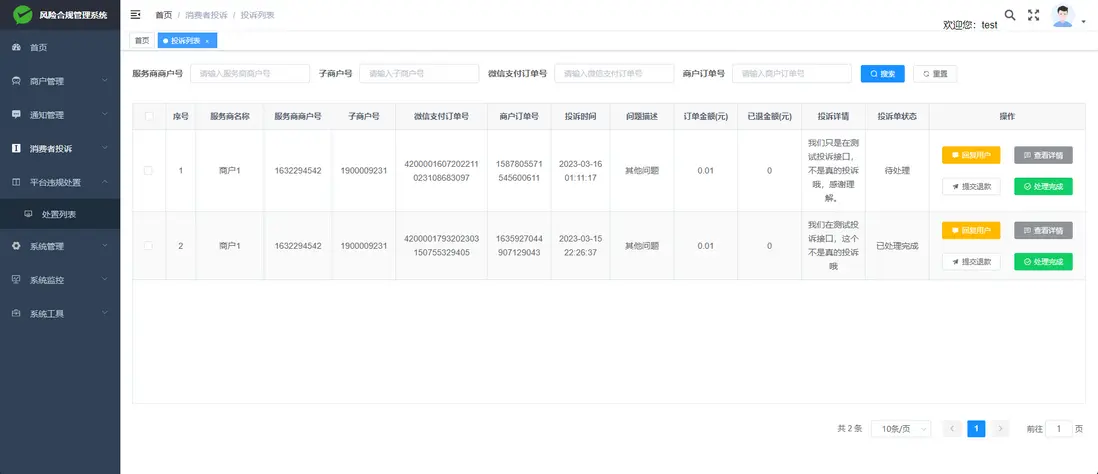Focus the 商户订单号 input field
Image resolution: width=1098 pixels, height=474 pixels.
coord(792,74)
